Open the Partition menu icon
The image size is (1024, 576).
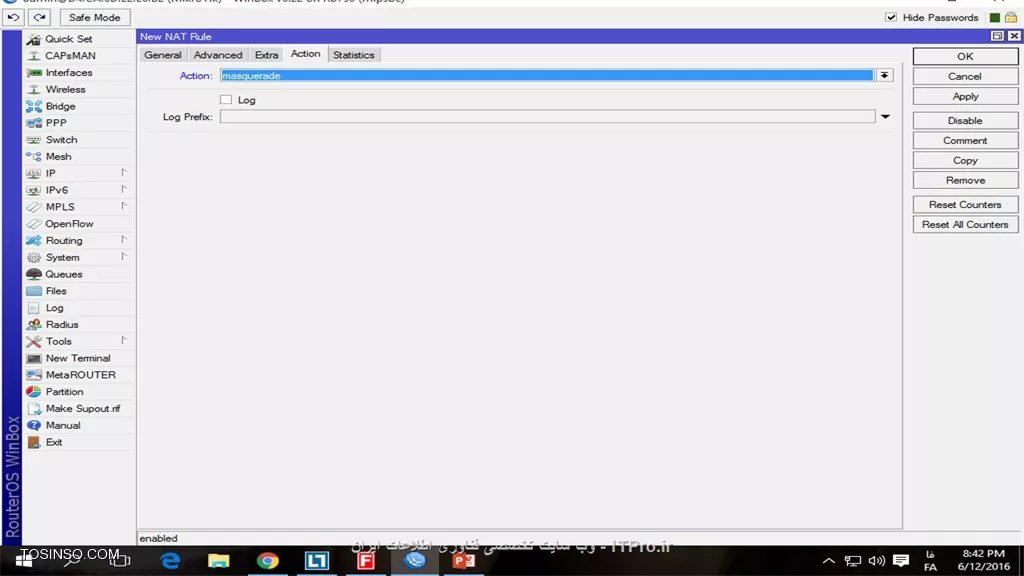click(x=34, y=392)
